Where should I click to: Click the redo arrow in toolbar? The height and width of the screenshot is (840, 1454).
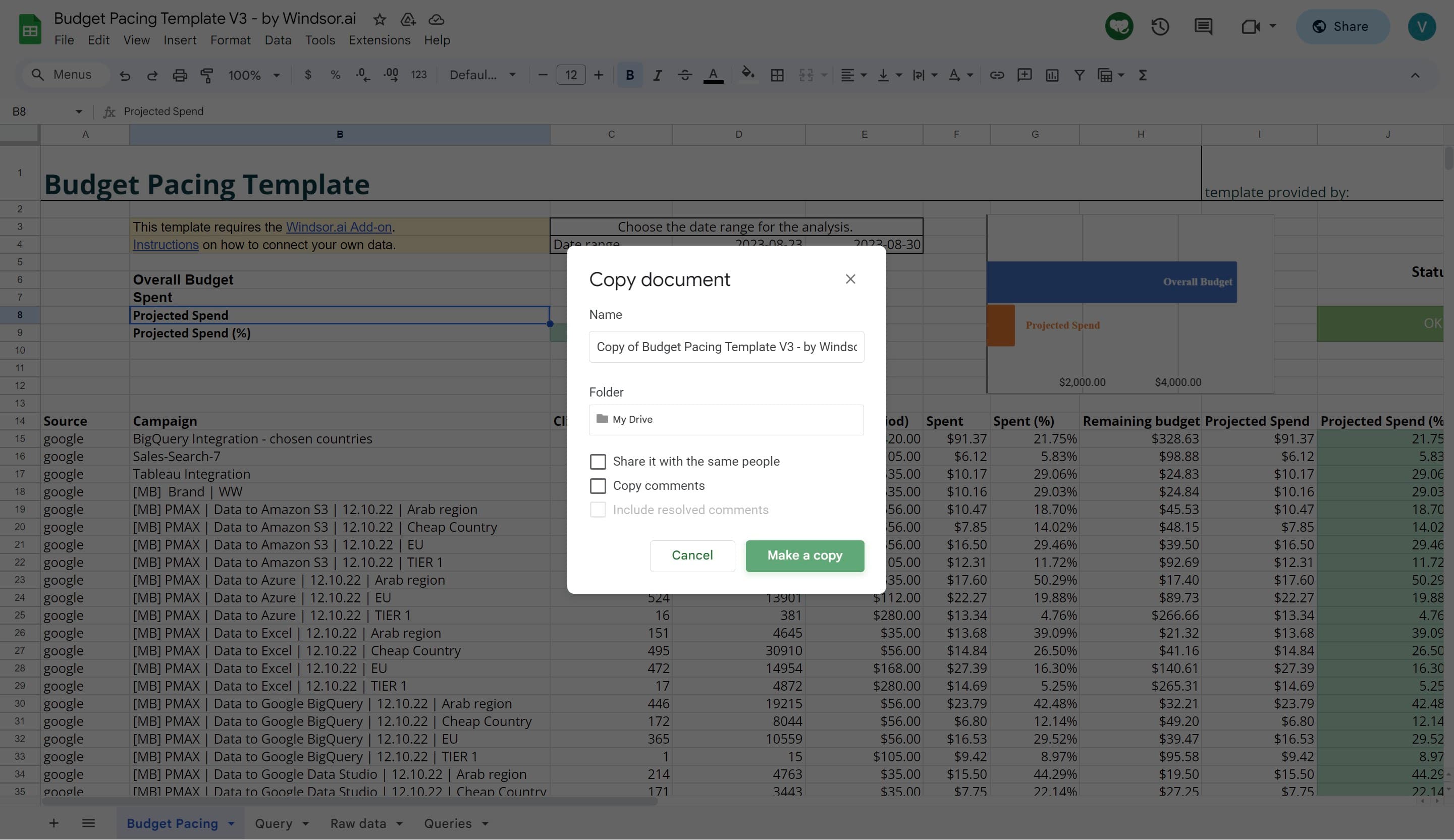click(x=152, y=75)
